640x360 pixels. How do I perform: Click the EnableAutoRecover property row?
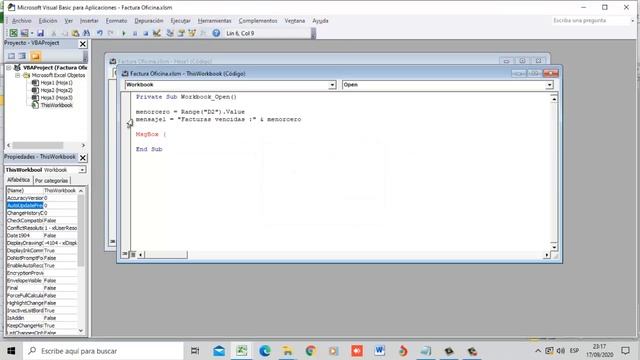(42, 266)
